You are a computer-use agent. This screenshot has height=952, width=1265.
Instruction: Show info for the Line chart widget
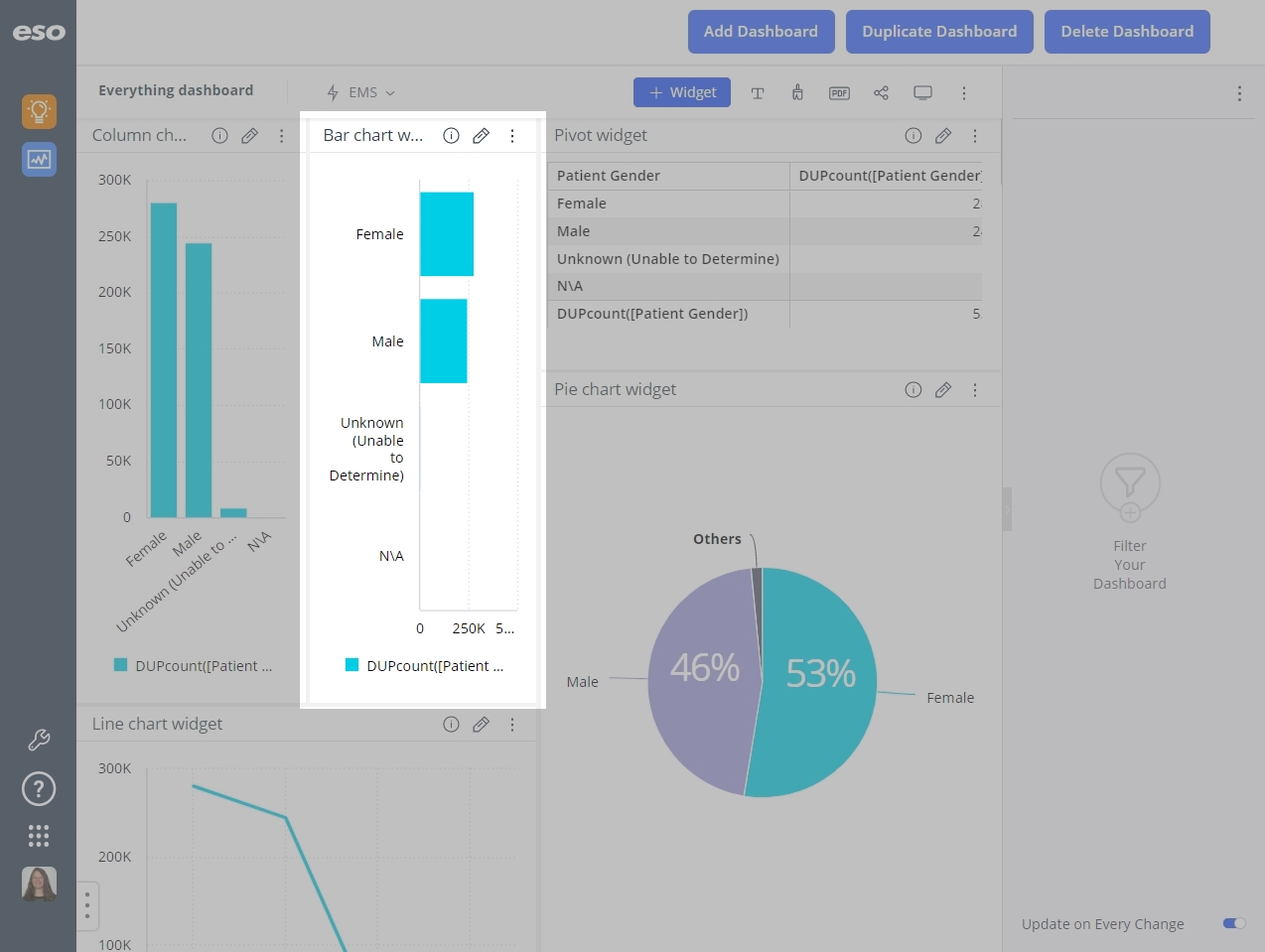pos(451,725)
